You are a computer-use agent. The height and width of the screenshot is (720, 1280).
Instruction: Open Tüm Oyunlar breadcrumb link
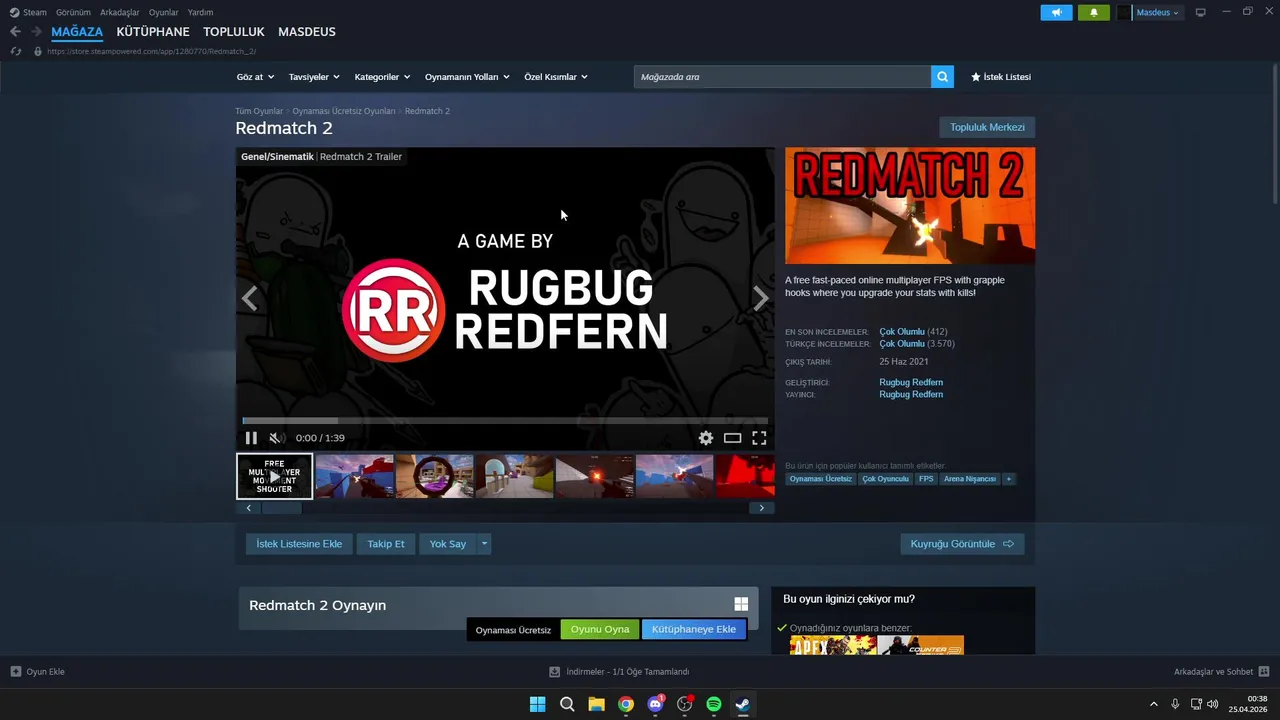pyautogui.click(x=259, y=111)
